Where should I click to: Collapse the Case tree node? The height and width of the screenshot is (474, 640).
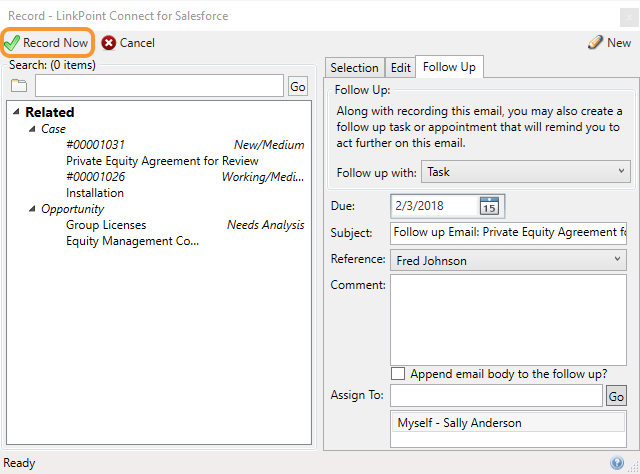[x=32, y=129]
